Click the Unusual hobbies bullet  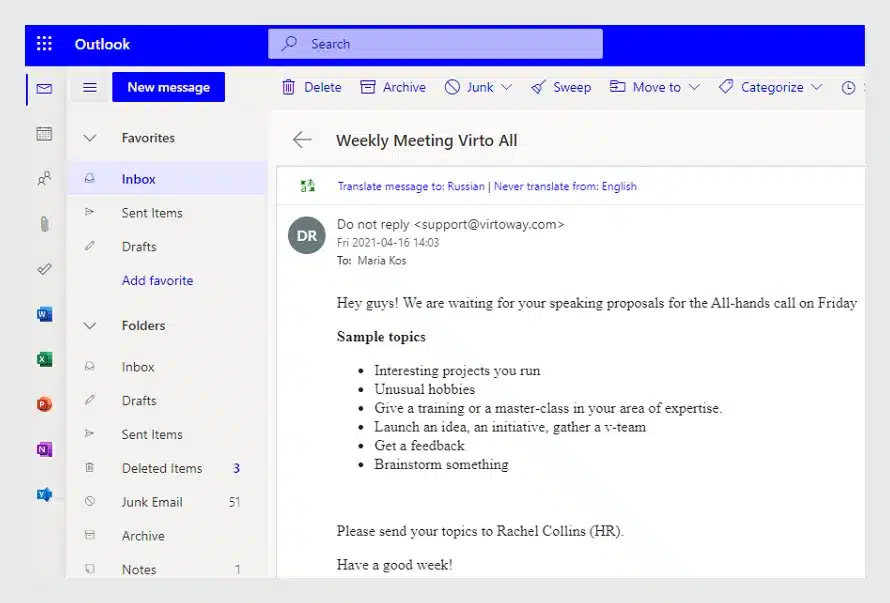coord(425,390)
